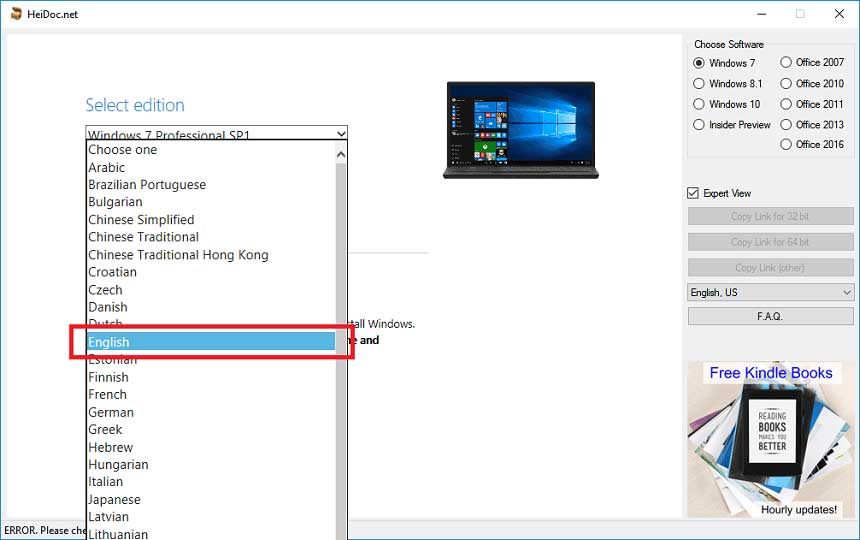This screenshot has width=860, height=540.
Task: Select the Choose one placeholder entry
Action: 211,150
